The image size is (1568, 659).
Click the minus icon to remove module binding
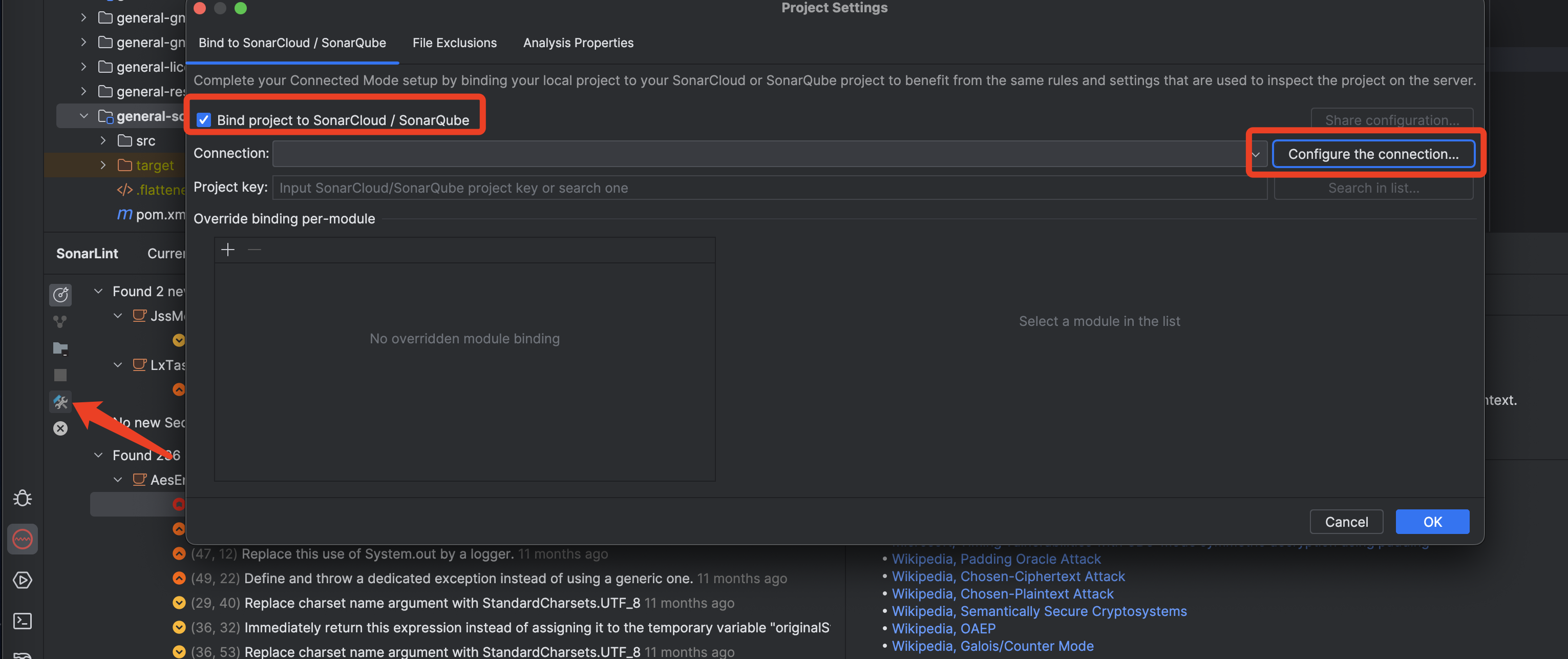pos(255,250)
